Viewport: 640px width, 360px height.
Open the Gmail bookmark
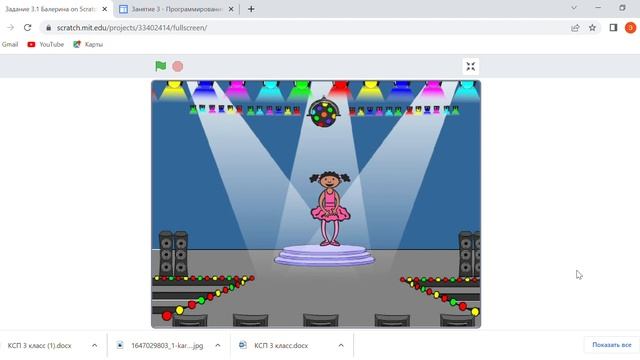[10, 44]
